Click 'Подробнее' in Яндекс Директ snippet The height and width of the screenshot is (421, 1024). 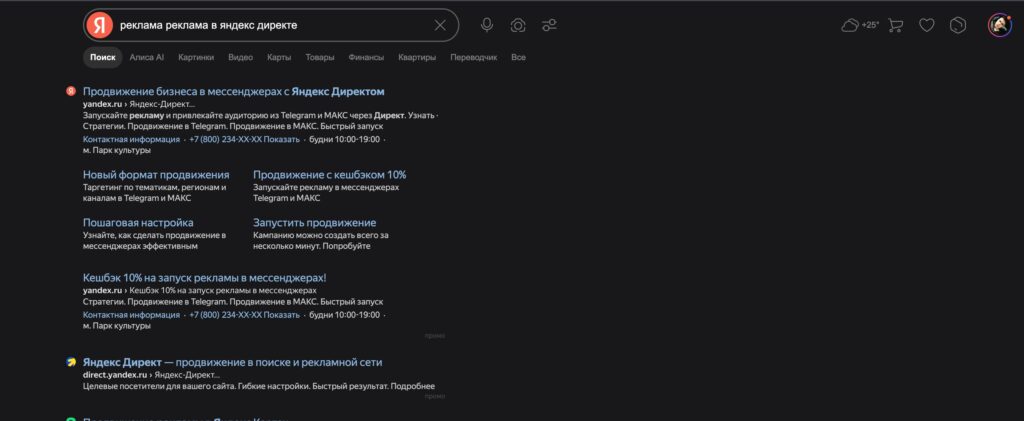pos(413,386)
